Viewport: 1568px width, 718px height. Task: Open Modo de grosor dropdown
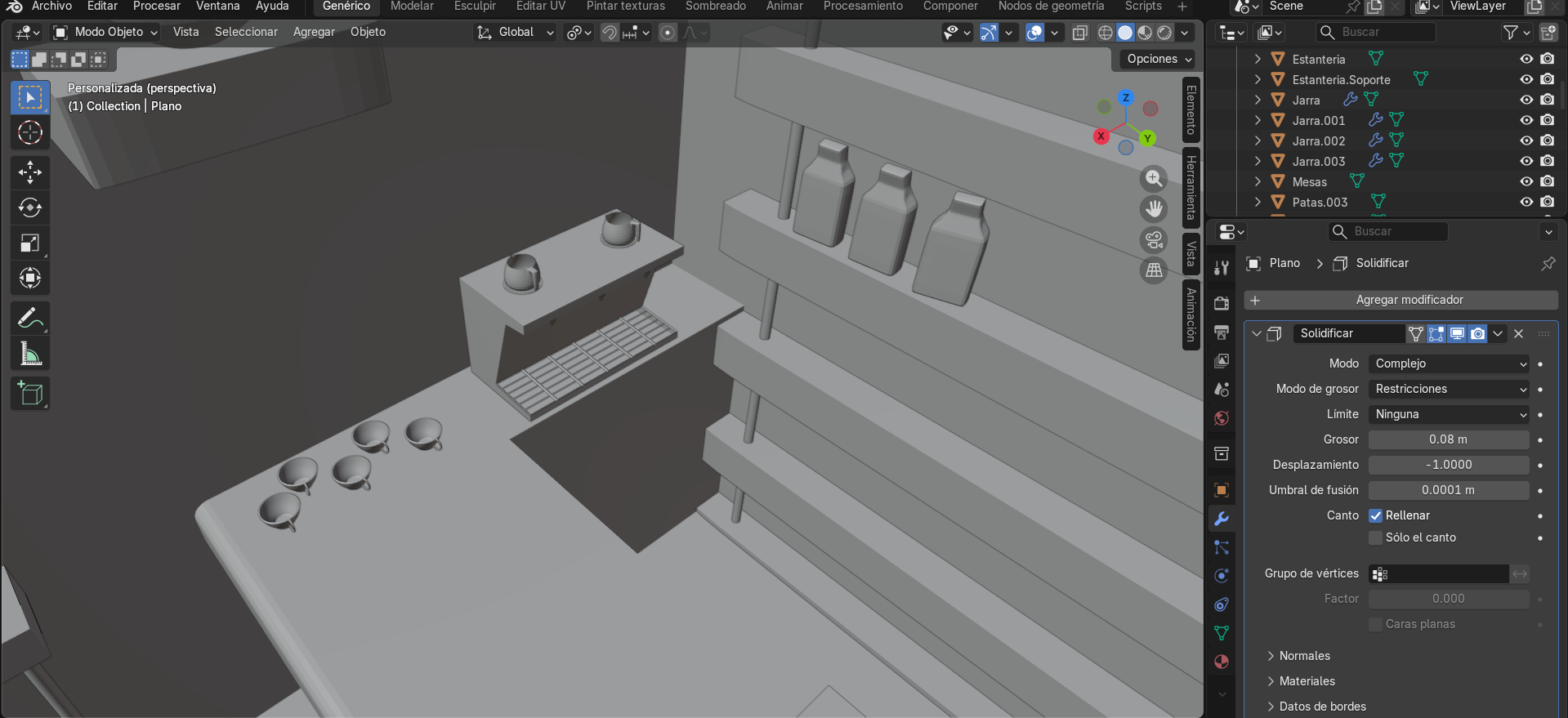point(1450,389)
